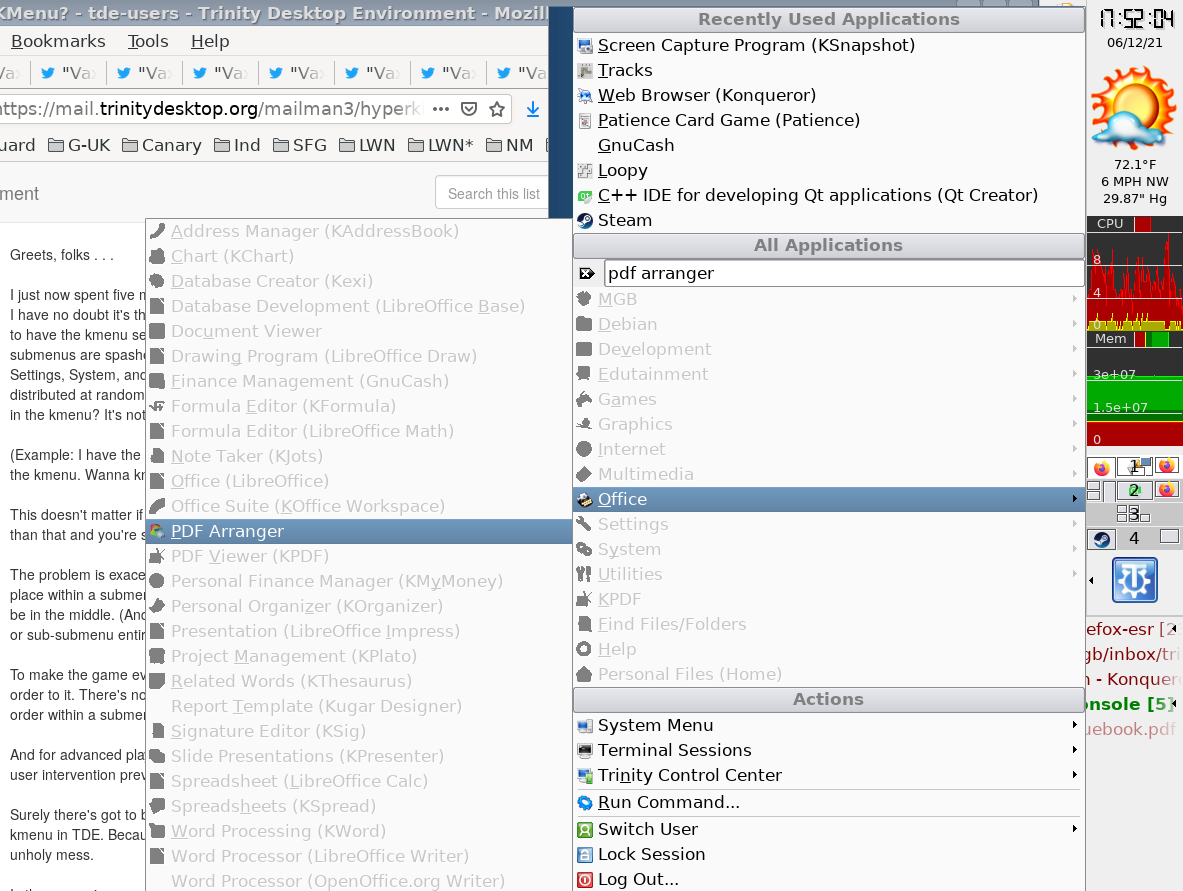This screenshot has height=891, width=1183.
Task: Click the Utilities category icon
Action: tap(585, 574)
